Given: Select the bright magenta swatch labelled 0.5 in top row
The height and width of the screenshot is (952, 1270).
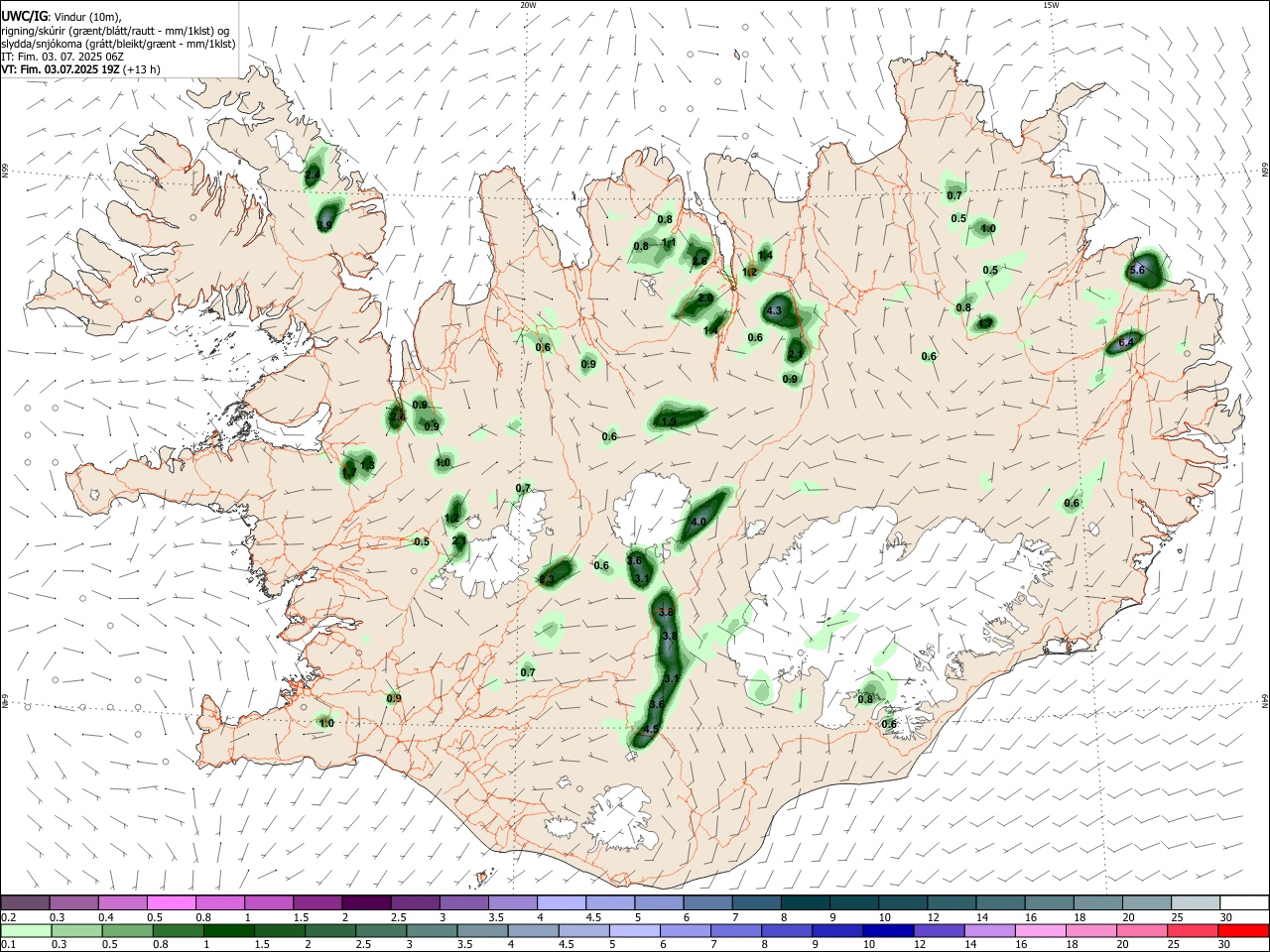Looking at the screenshot, I should click(x=171, y=902).
